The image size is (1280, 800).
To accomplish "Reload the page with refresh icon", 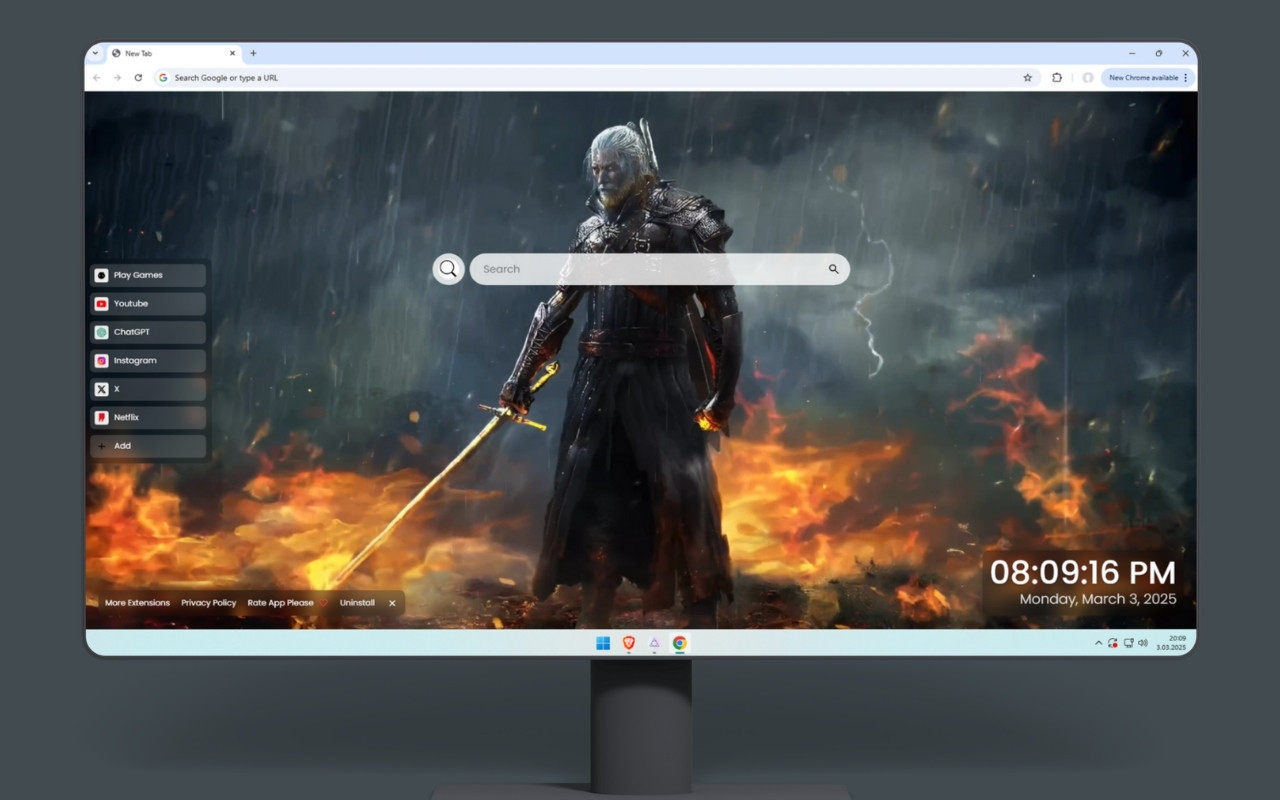I will pos(138,77).
